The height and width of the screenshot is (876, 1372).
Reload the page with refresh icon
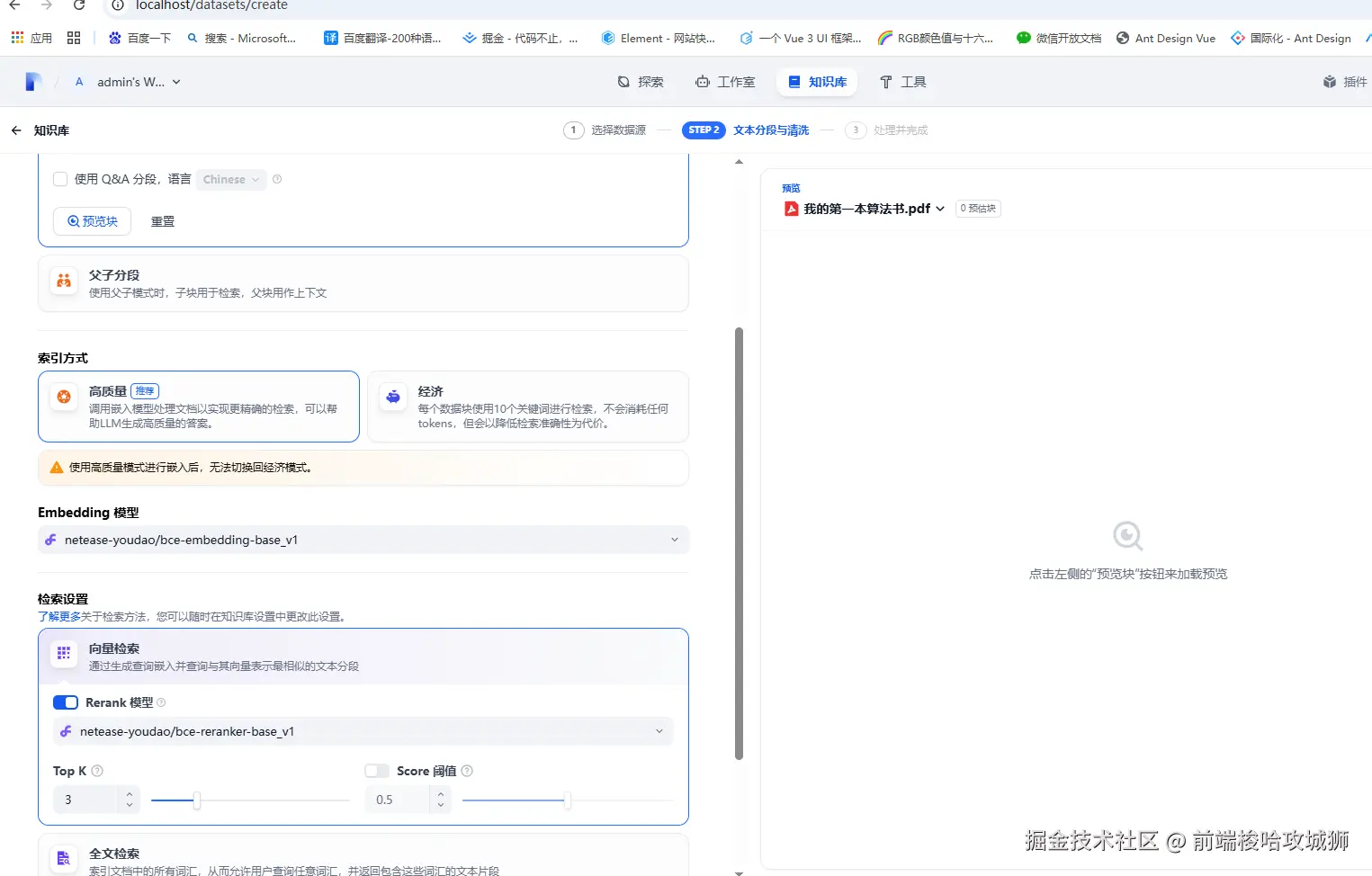[79, 5]
